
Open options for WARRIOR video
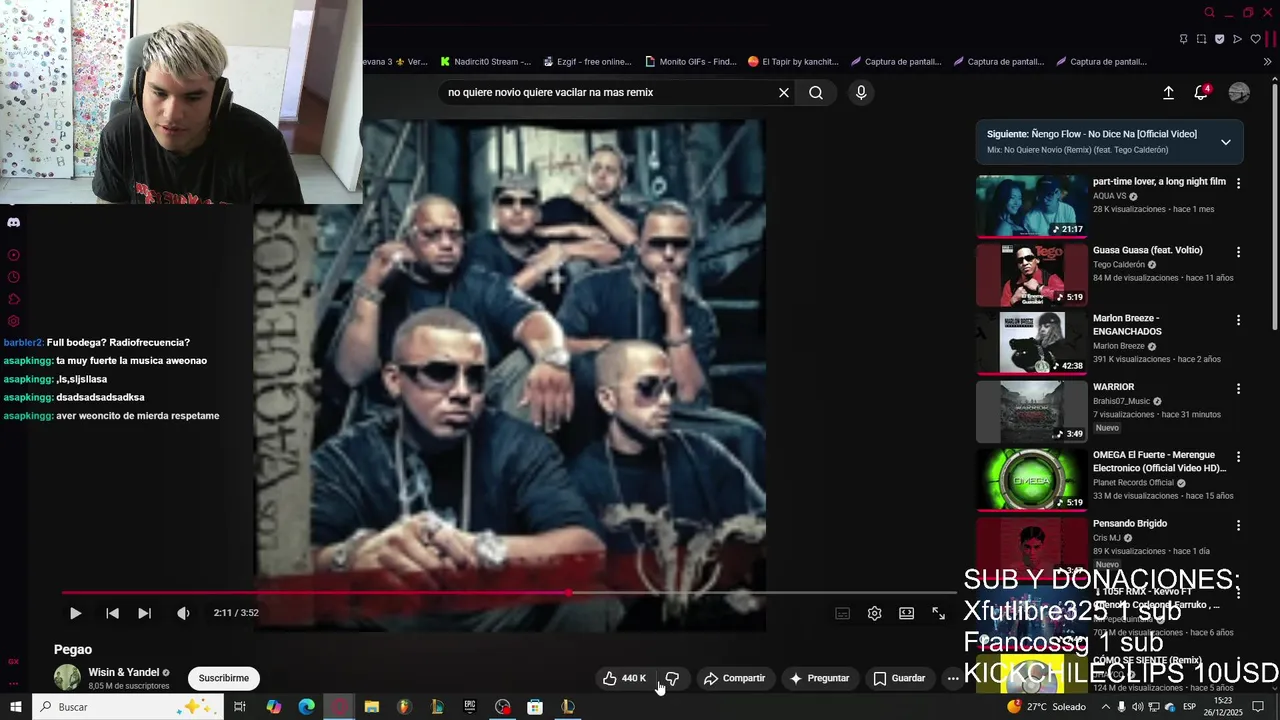1238,388
